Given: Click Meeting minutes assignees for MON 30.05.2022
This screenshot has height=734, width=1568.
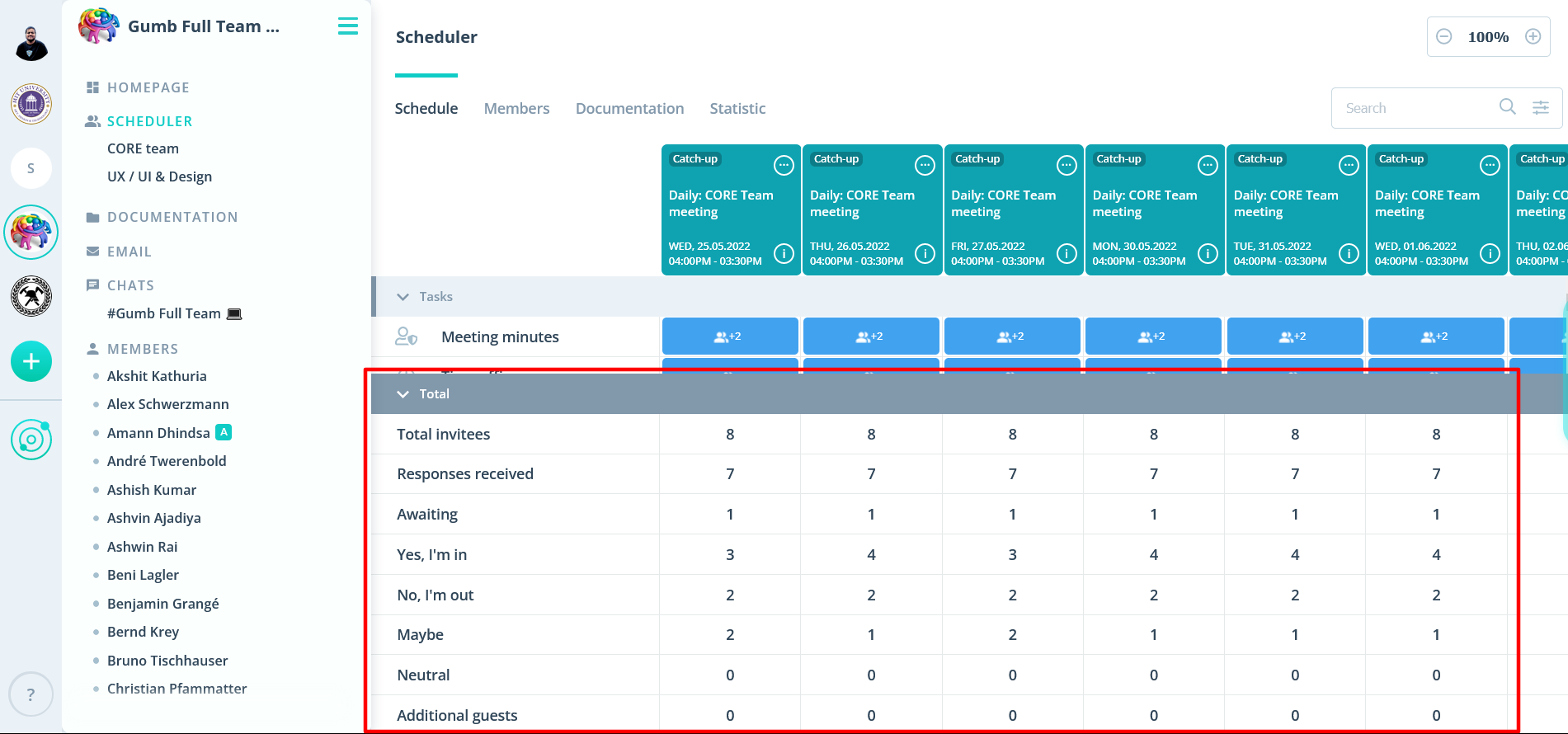Looking at the screenshot, I should coord(1153,336).
